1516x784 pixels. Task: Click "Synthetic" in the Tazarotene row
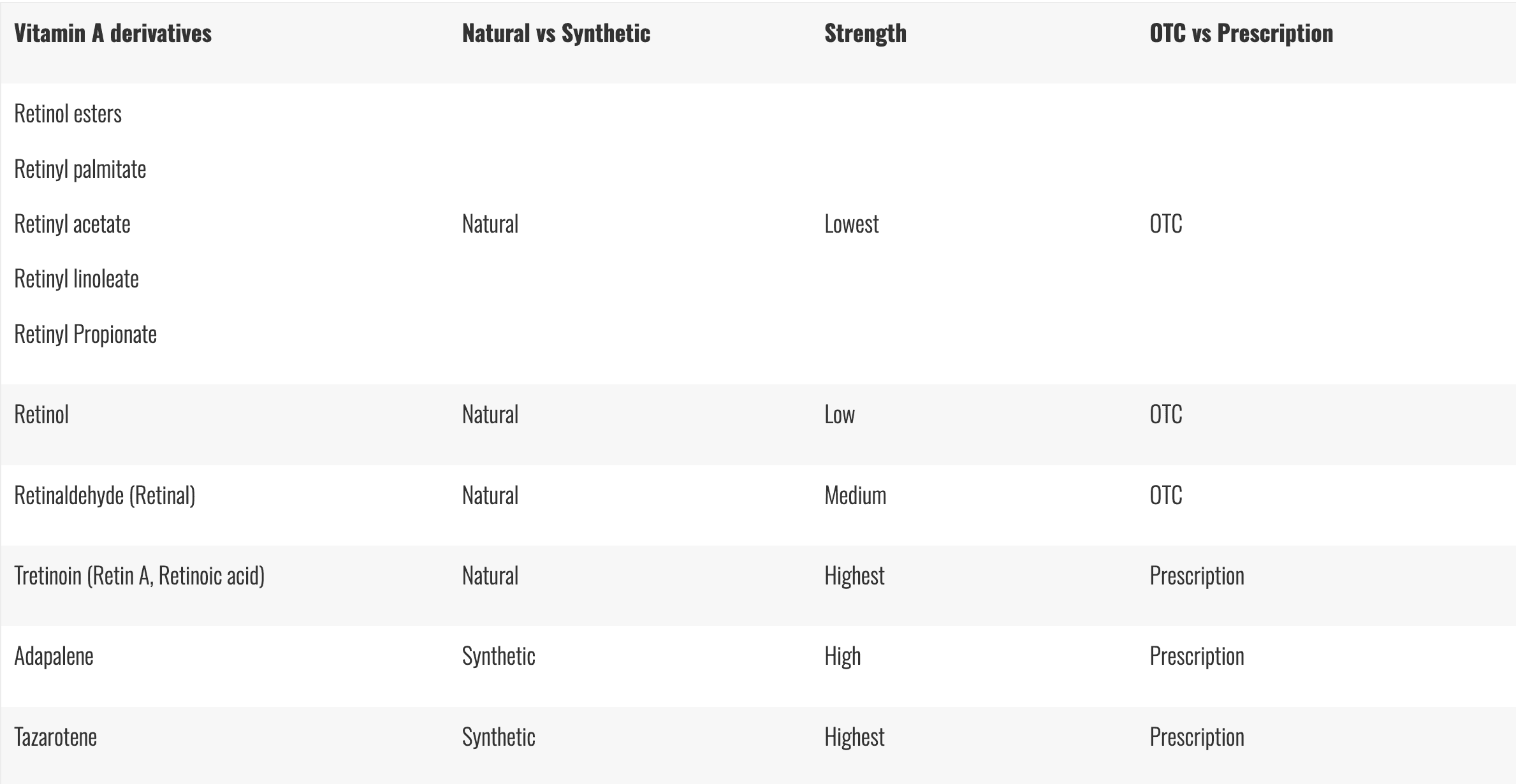point(499,737)
